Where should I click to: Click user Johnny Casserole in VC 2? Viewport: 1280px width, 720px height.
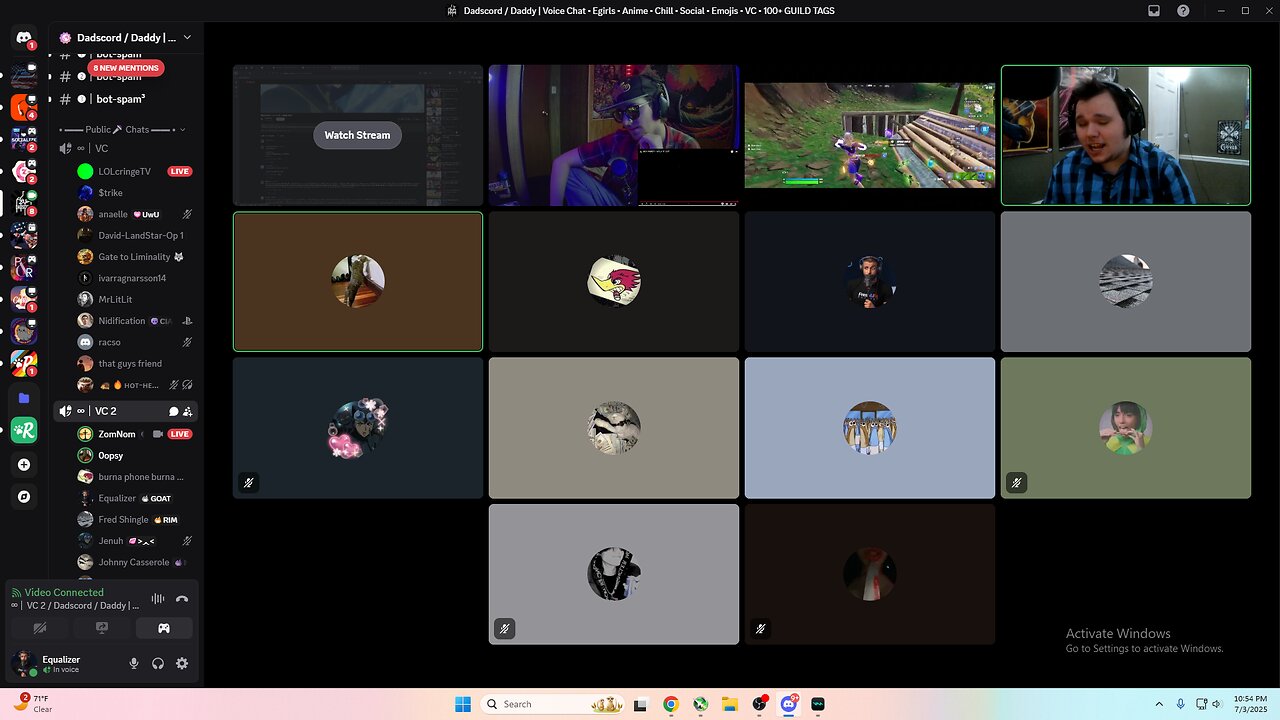[x=135, y=562]
